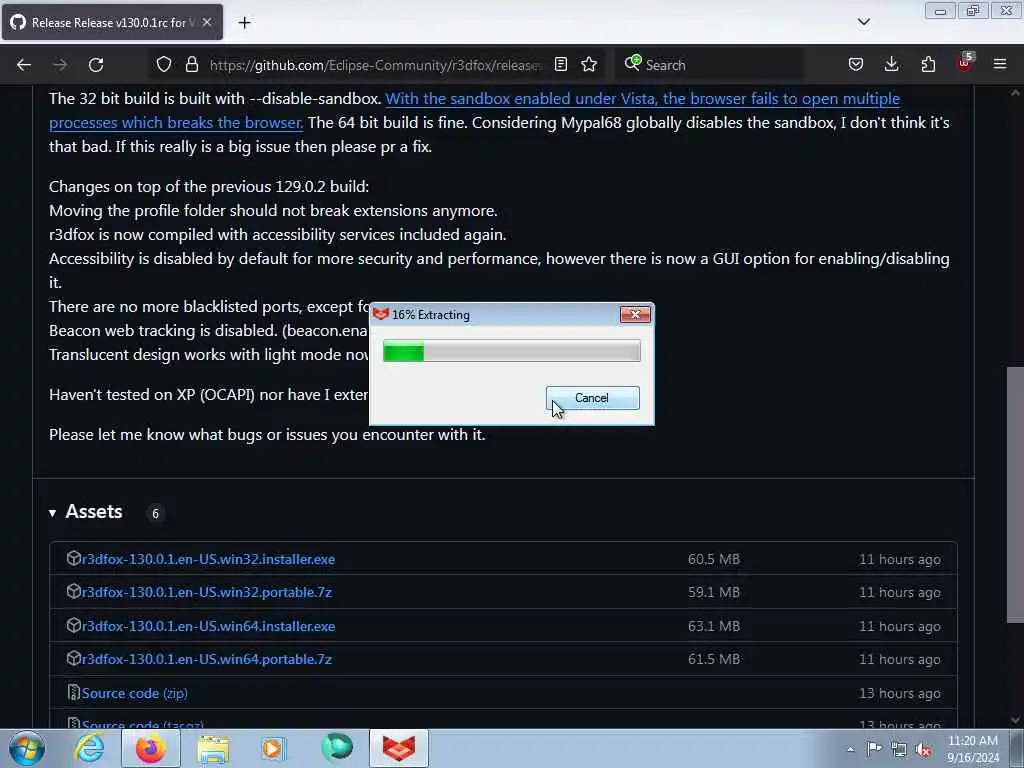Collapse the Assets section triangle

pyautogui.click(x=52, y=513)
